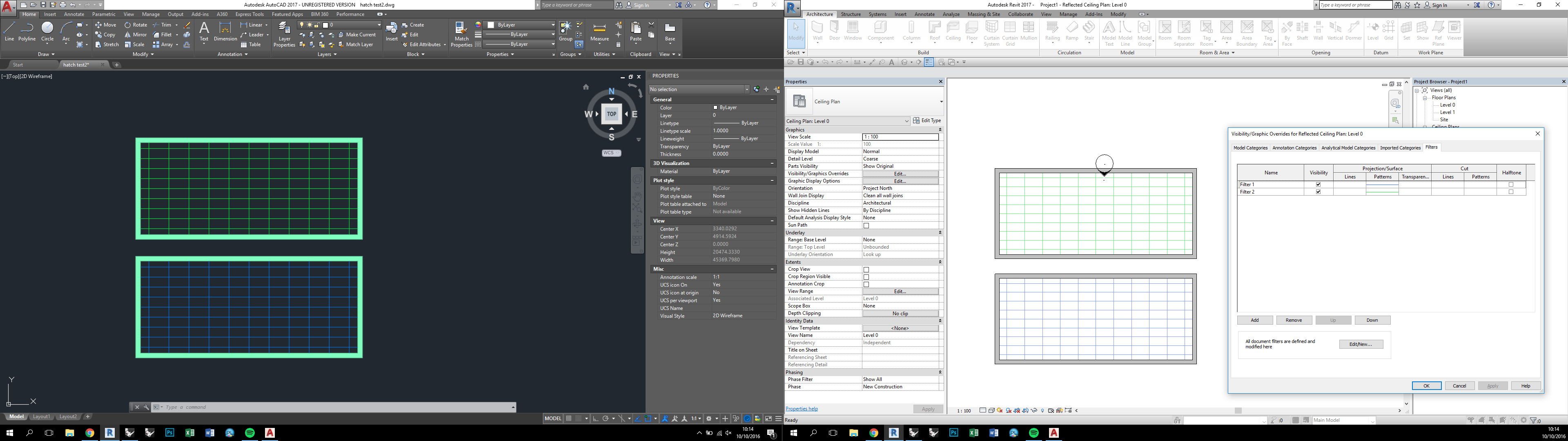Toggle Crop Region Visible checkbox

(866, 276)
